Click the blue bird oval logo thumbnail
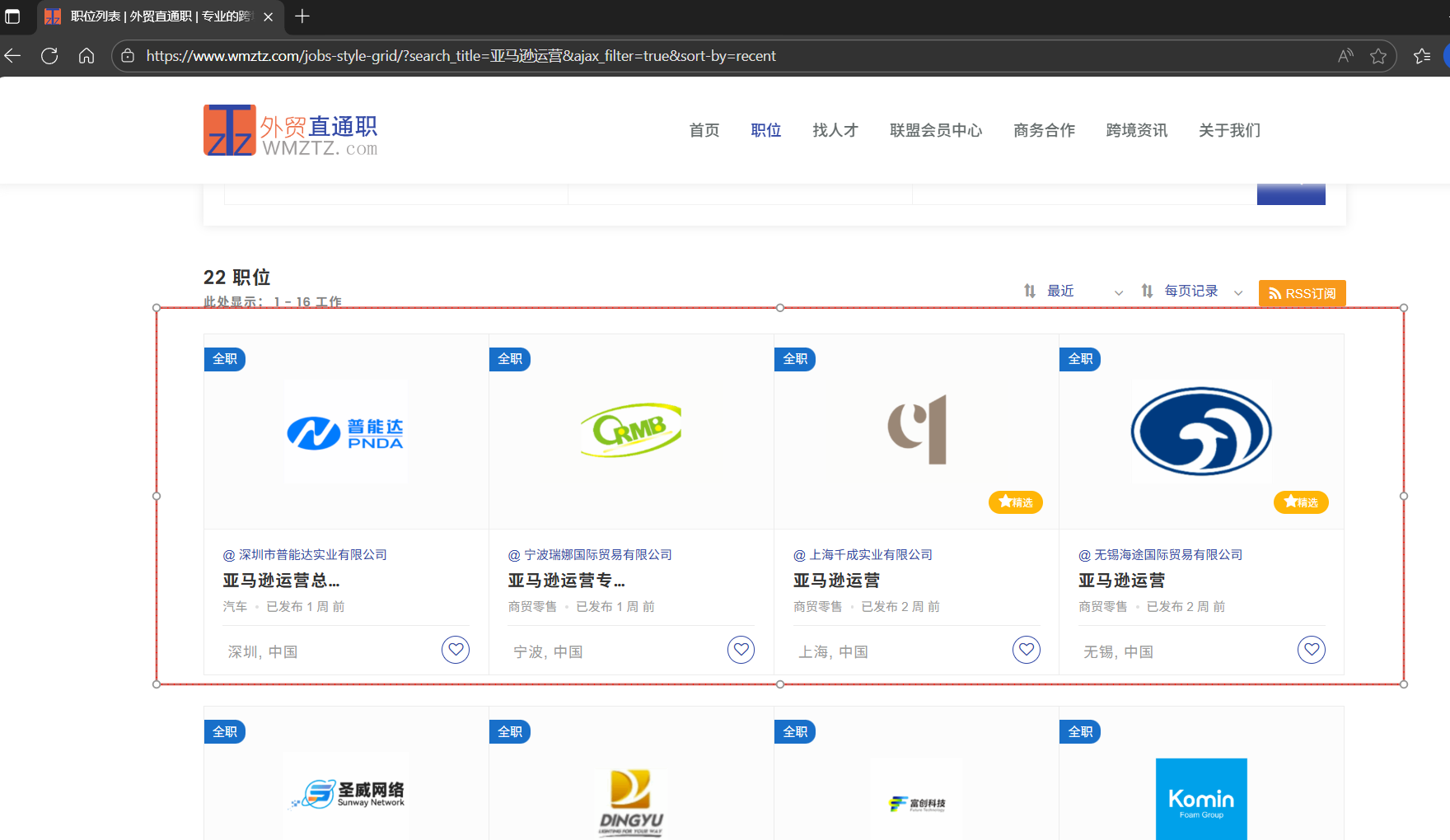 (x=1201, y=431)
